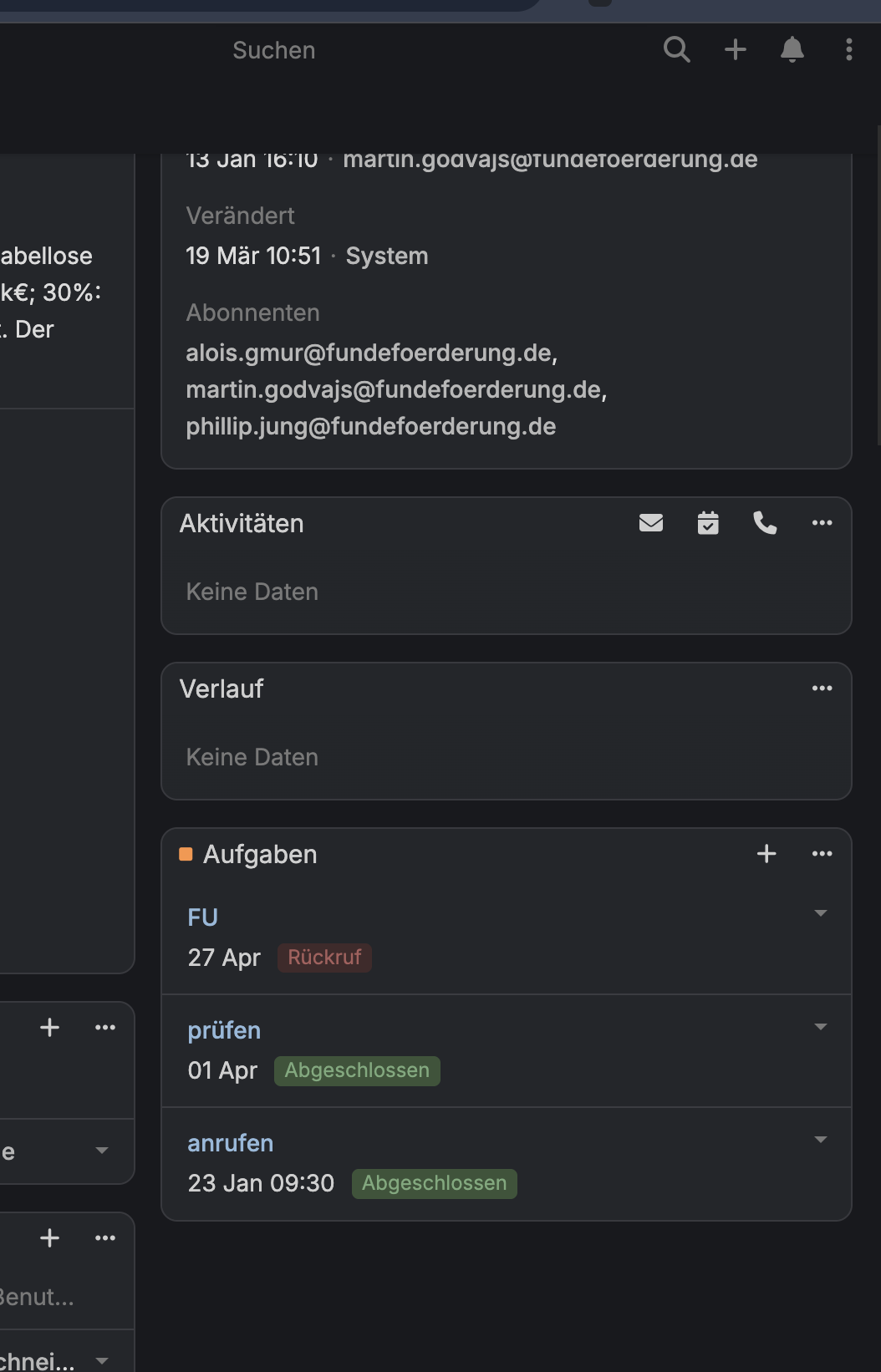
Task: Expand the FU task dropdown arrow
Action: [x=821, y=913]
